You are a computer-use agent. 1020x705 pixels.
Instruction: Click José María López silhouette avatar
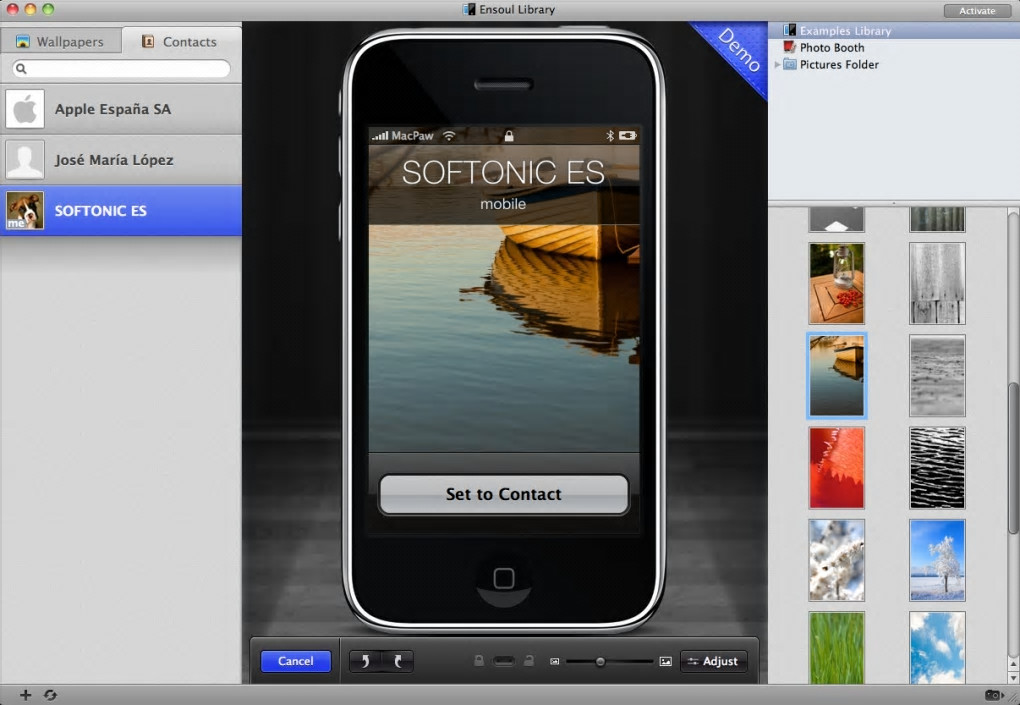[25, 159]
